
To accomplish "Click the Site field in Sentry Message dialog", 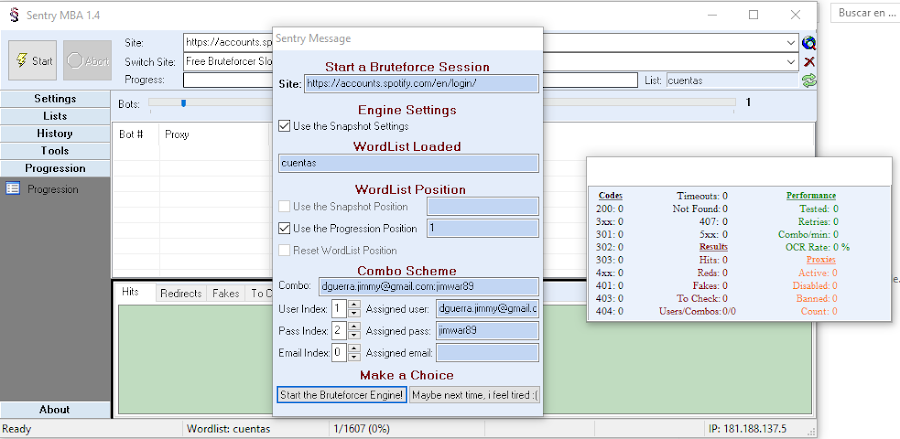I will pyautogui.click(x=421, y=83).
